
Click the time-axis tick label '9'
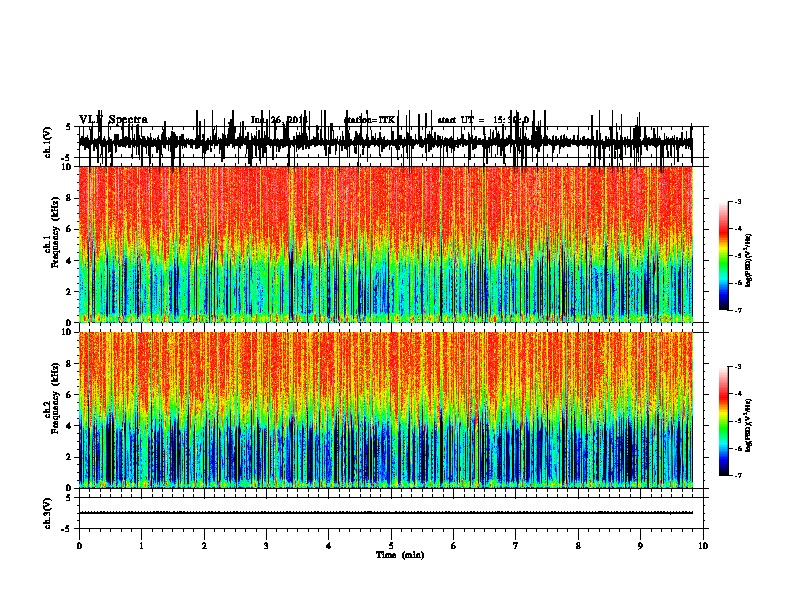coord(640,546)
